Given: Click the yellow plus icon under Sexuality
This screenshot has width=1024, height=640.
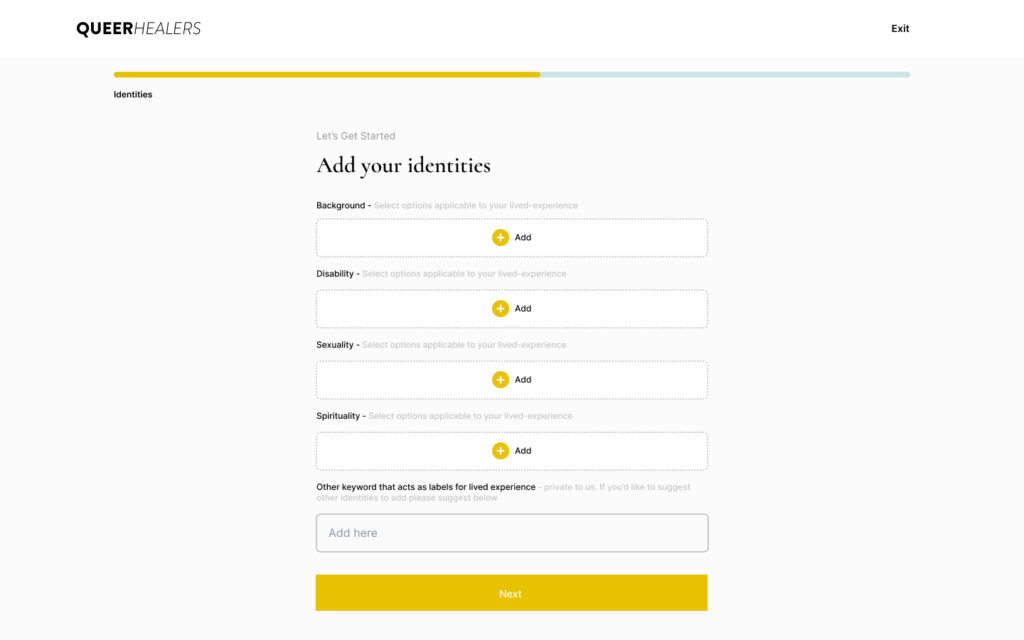Looking at the screenshot, I should click(500, 380).
